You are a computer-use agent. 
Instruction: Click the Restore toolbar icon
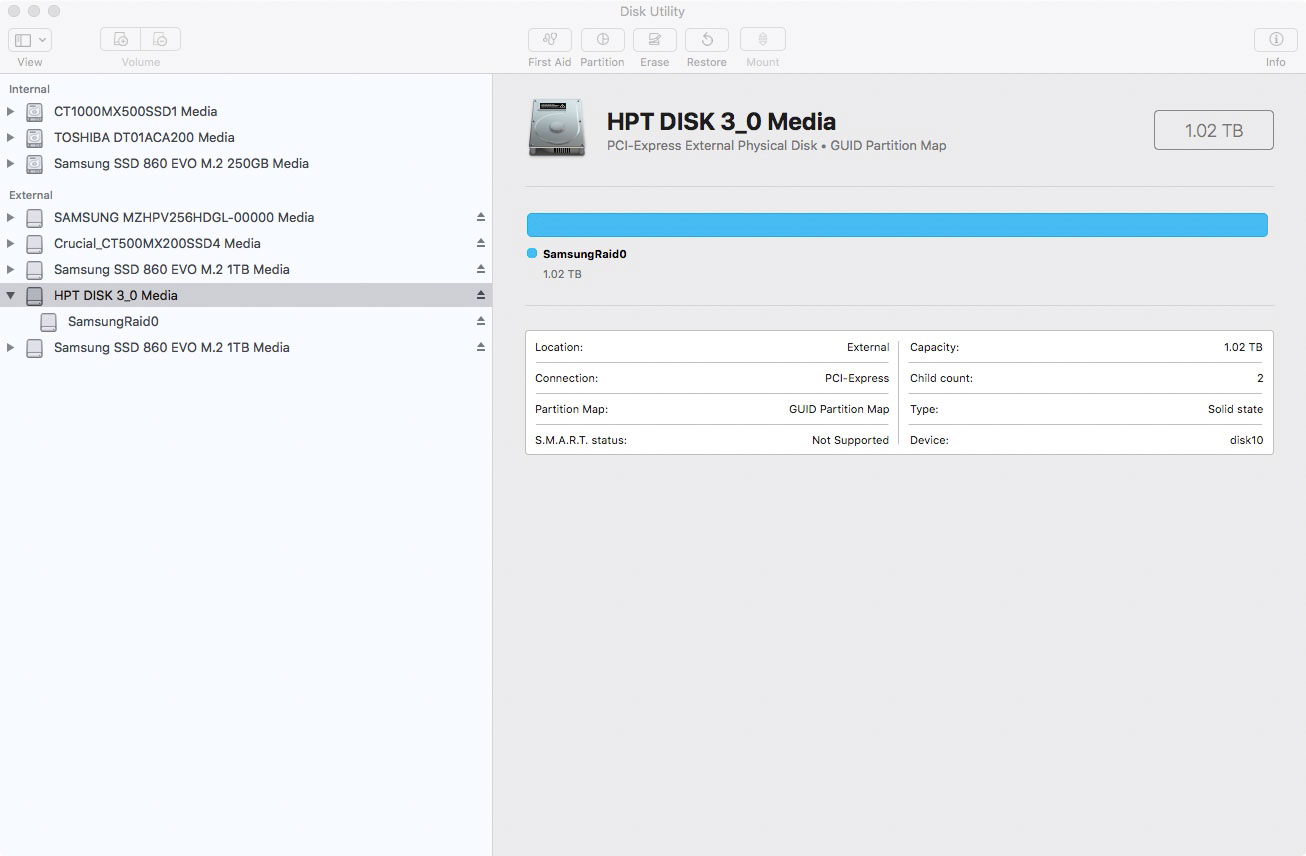(x=707, y=40)
